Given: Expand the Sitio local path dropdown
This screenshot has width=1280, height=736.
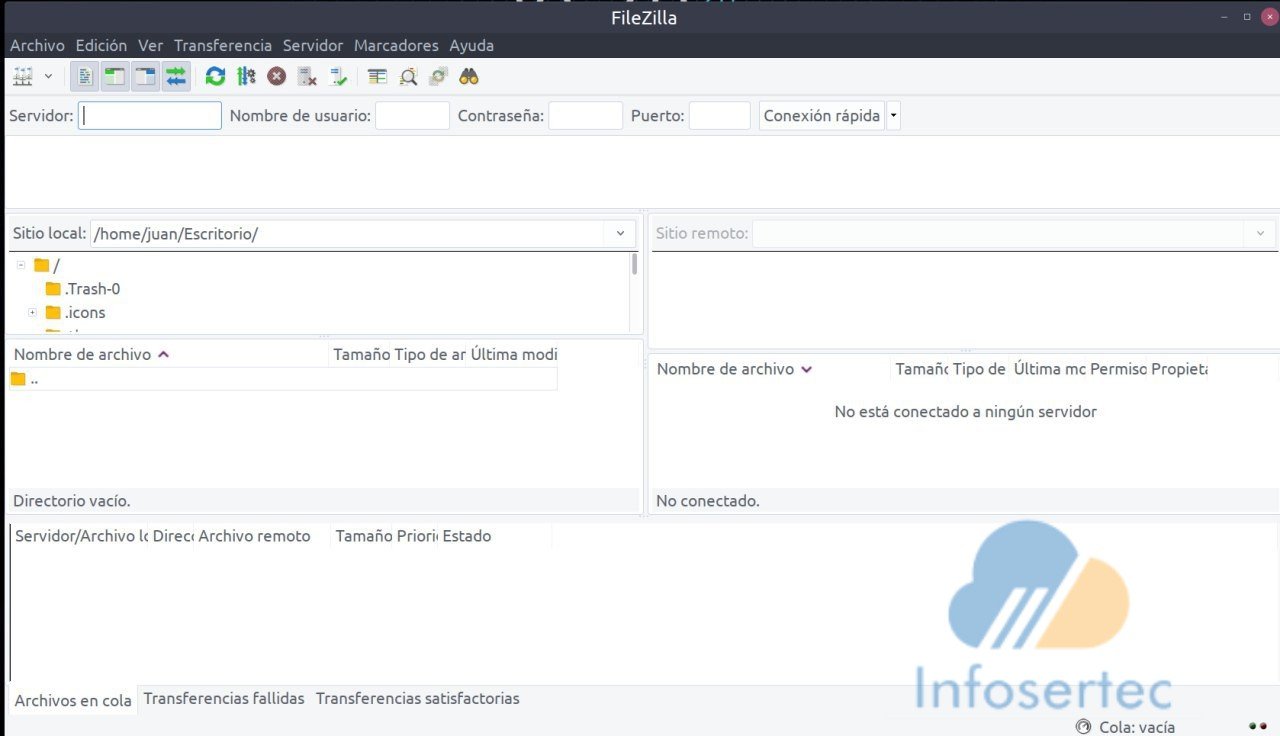Looking at the screenshot, I should click(x=620, y=234).
